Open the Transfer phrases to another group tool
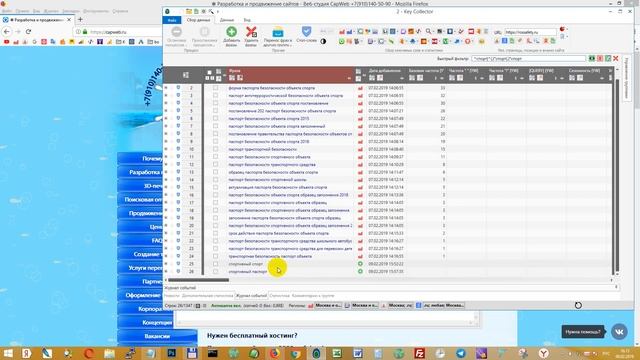The image size is (640, 360). click(x=278, y=36)
